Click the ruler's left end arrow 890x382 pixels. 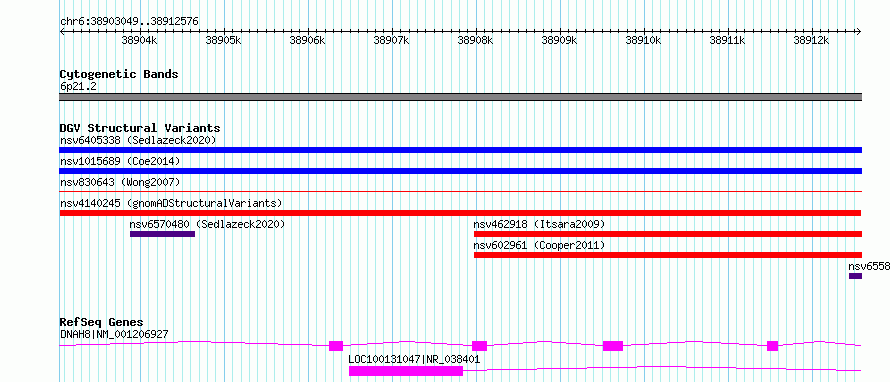tap(62, 32)
